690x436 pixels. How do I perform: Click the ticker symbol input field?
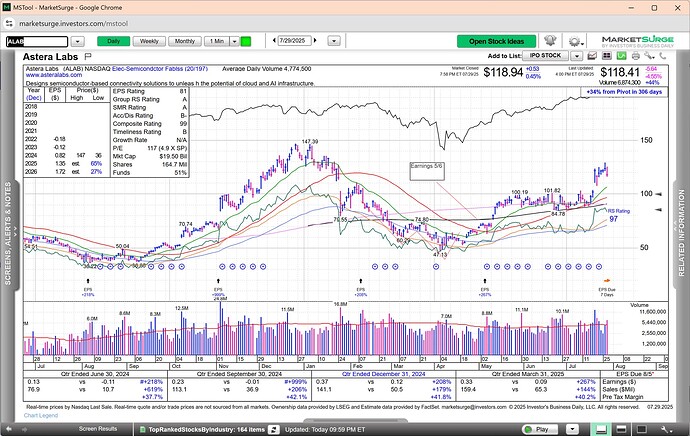point(37,42)
